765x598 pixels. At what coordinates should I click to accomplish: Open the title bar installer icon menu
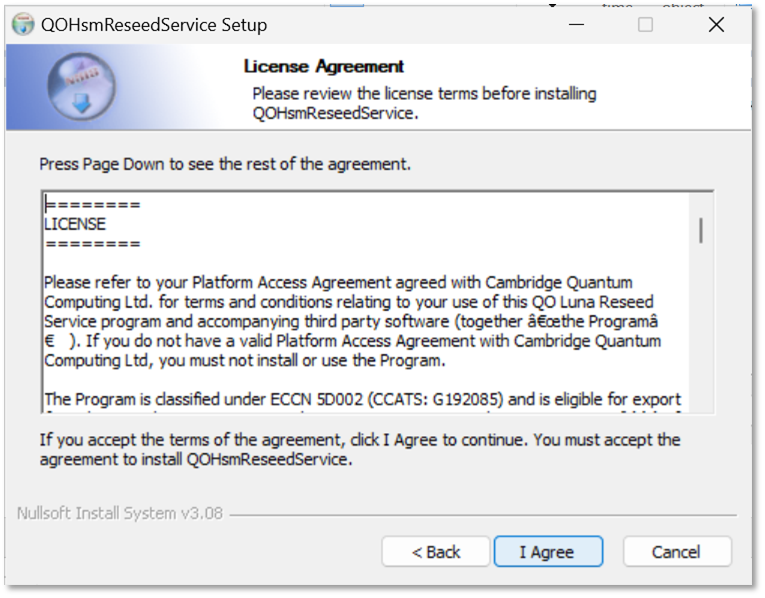point(22,25)
